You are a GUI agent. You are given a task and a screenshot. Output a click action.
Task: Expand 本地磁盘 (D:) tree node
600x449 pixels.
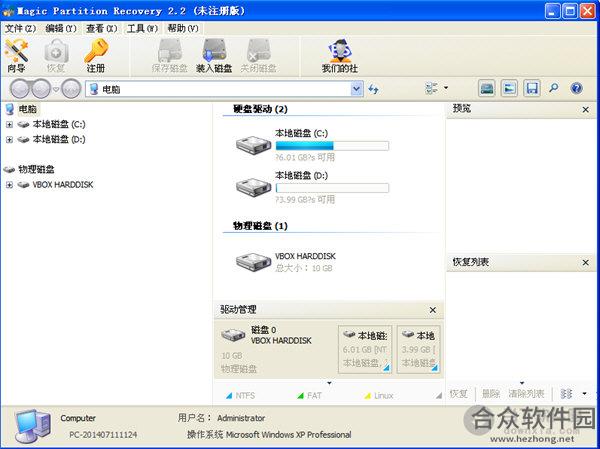10,140
